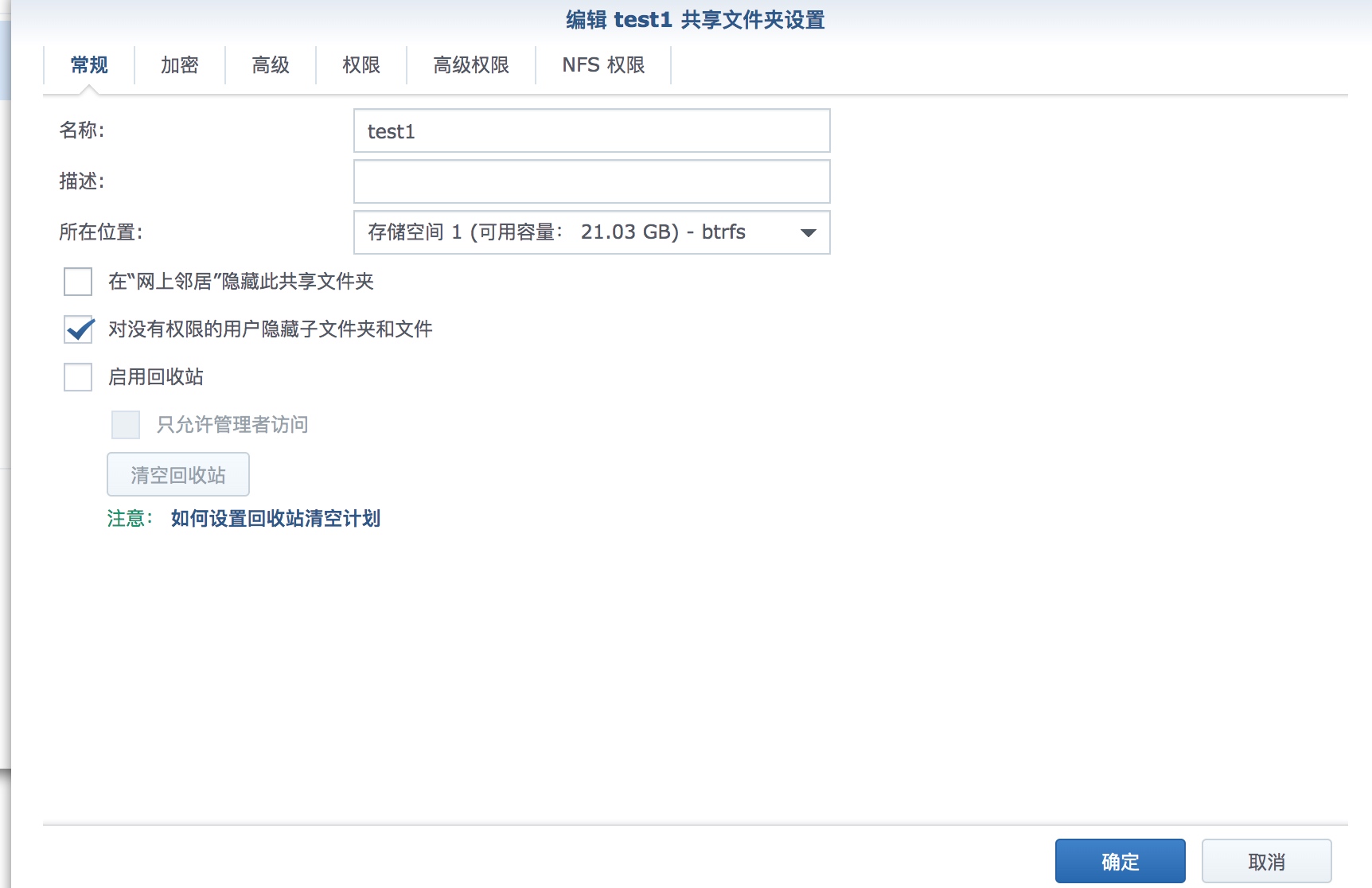Click the dialog title 编辑 test1 共享文件夹设置
Image resolution: width=1372 pixels, height=888 pixels.
[695, 20]
